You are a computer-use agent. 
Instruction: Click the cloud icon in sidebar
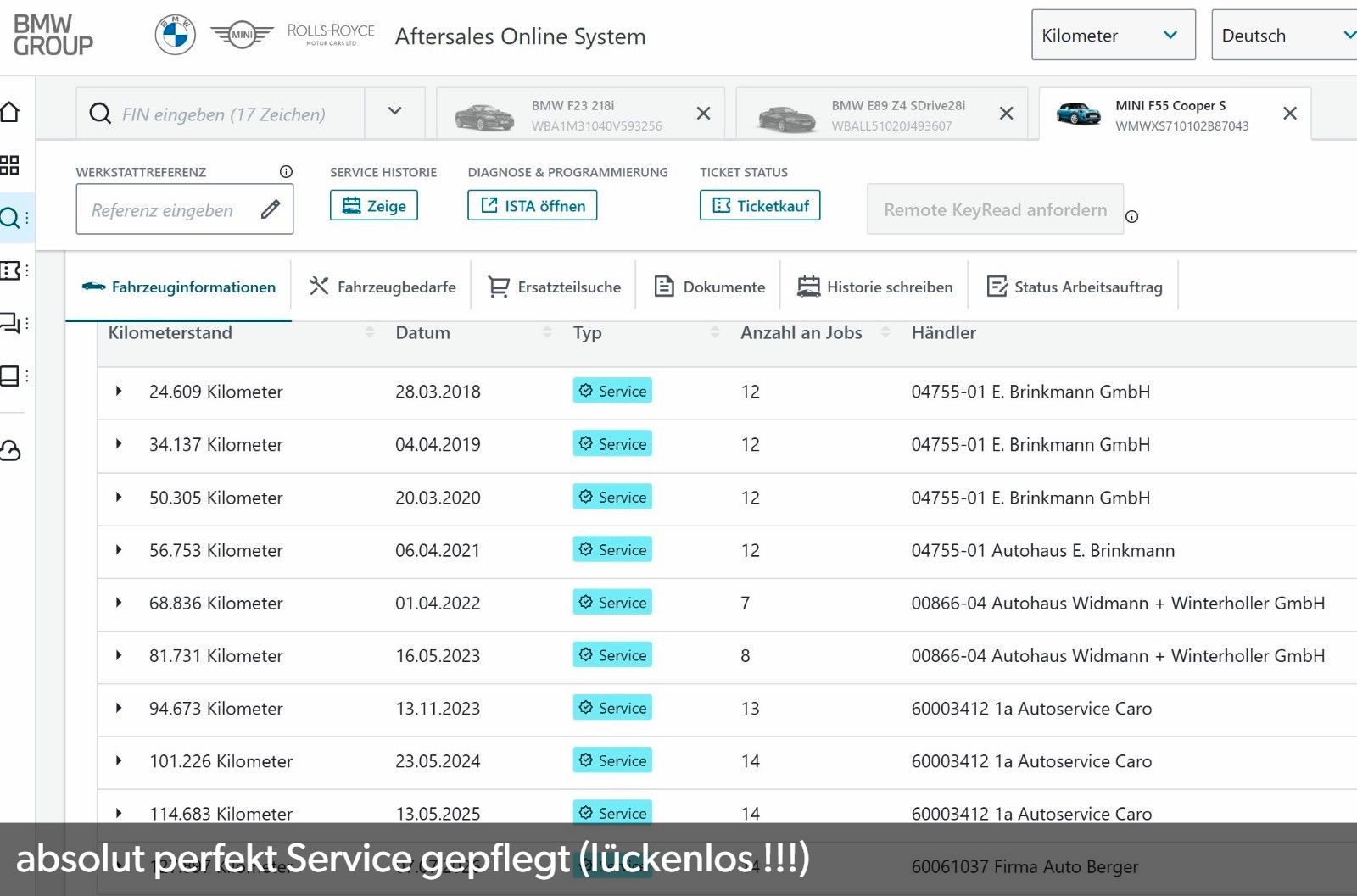10,450
